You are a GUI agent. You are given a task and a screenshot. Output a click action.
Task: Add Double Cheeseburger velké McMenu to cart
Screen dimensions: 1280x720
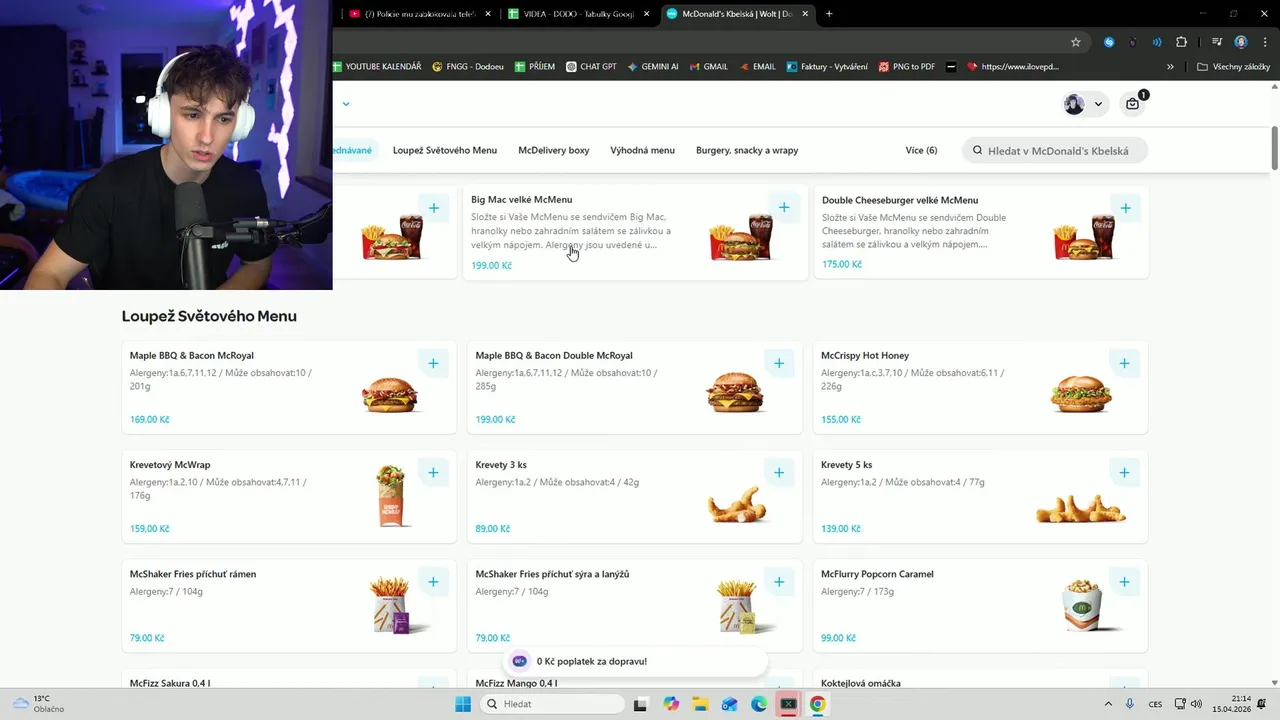(x=1125, y=208)
